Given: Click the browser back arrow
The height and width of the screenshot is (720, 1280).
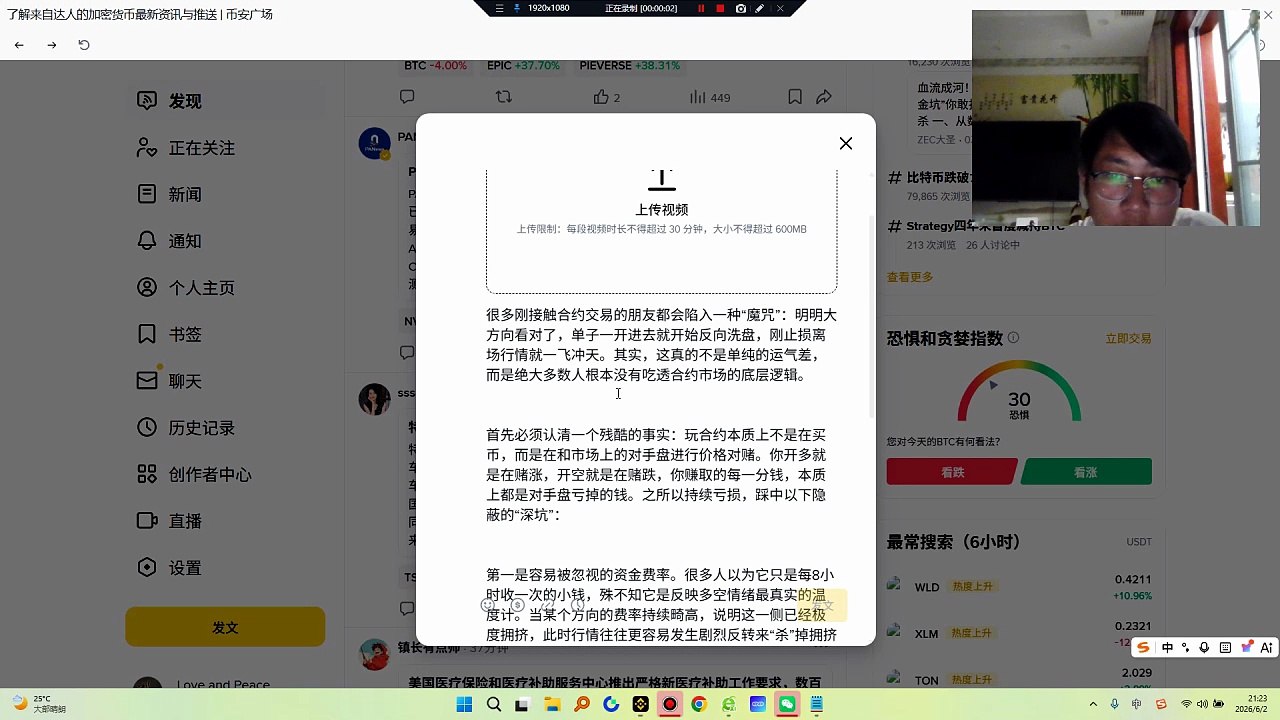Looking at the screenshot, I should (19, 45).
